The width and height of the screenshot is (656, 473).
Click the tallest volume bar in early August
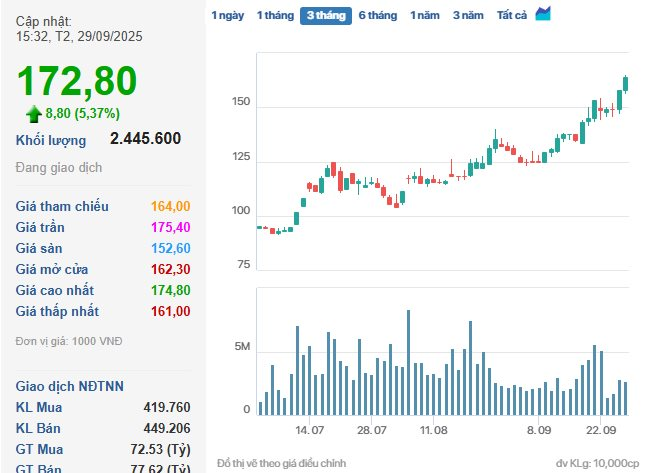coord(408,363)
